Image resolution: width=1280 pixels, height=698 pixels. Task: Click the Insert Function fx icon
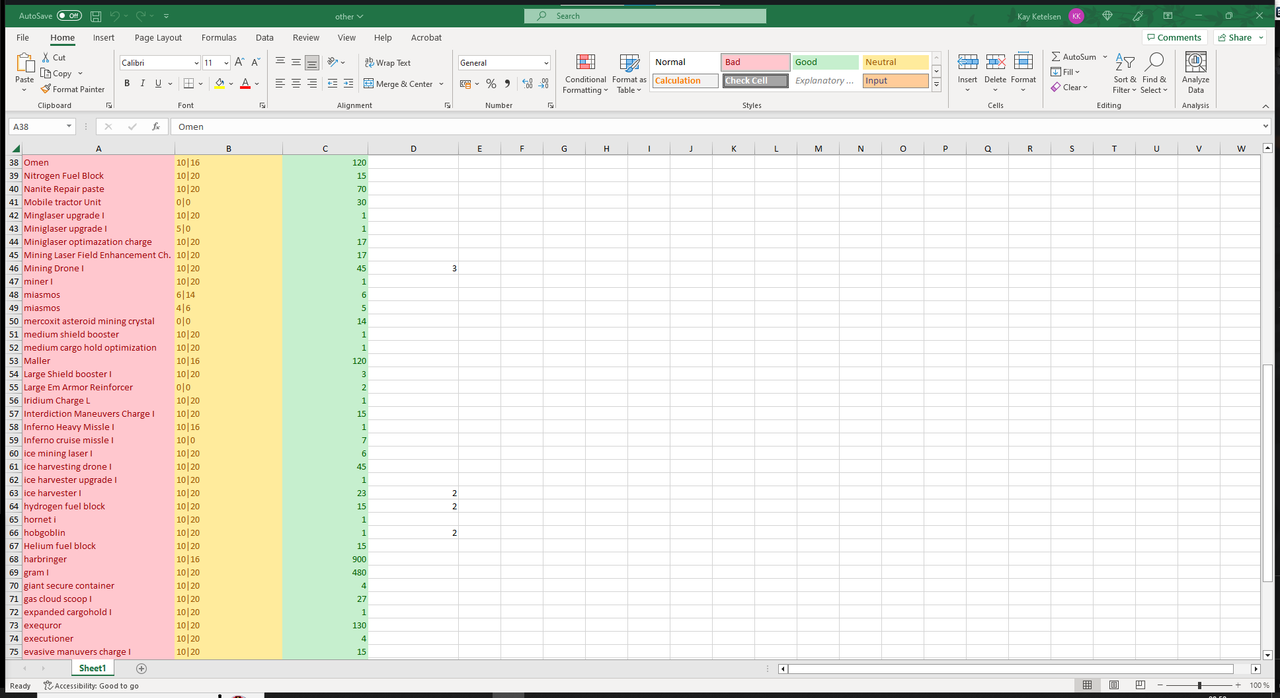156,127
